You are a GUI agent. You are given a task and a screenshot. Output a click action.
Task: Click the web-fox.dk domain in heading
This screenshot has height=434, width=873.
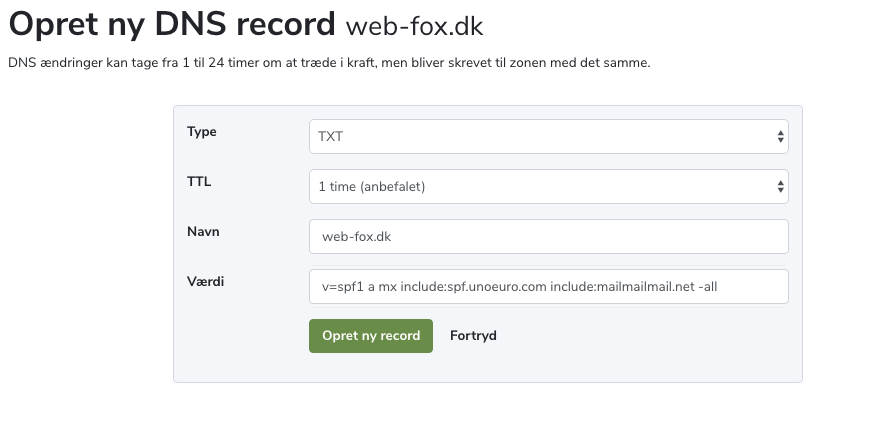(414, 27)
